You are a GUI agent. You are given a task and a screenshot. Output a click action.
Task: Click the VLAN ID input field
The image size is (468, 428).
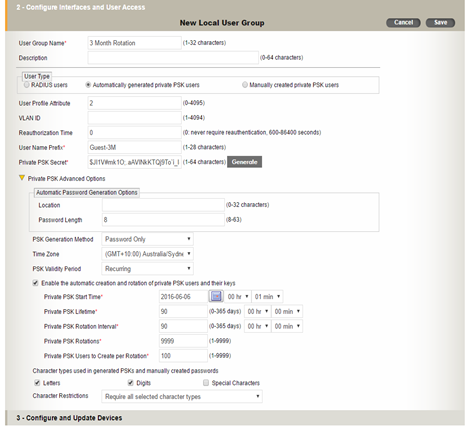coord(134,118)
